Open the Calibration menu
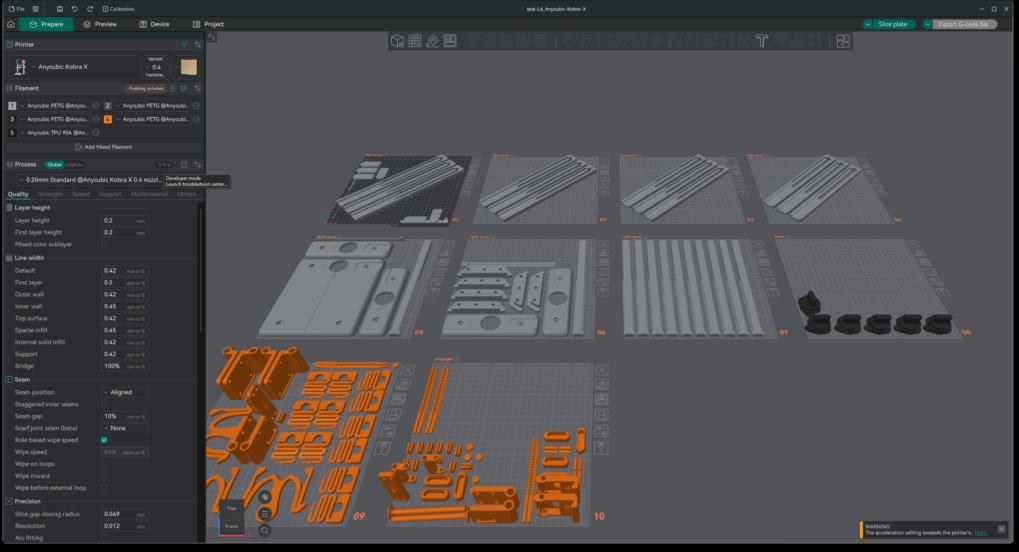The image size is (1019, 552). click(x=118, y=9)
